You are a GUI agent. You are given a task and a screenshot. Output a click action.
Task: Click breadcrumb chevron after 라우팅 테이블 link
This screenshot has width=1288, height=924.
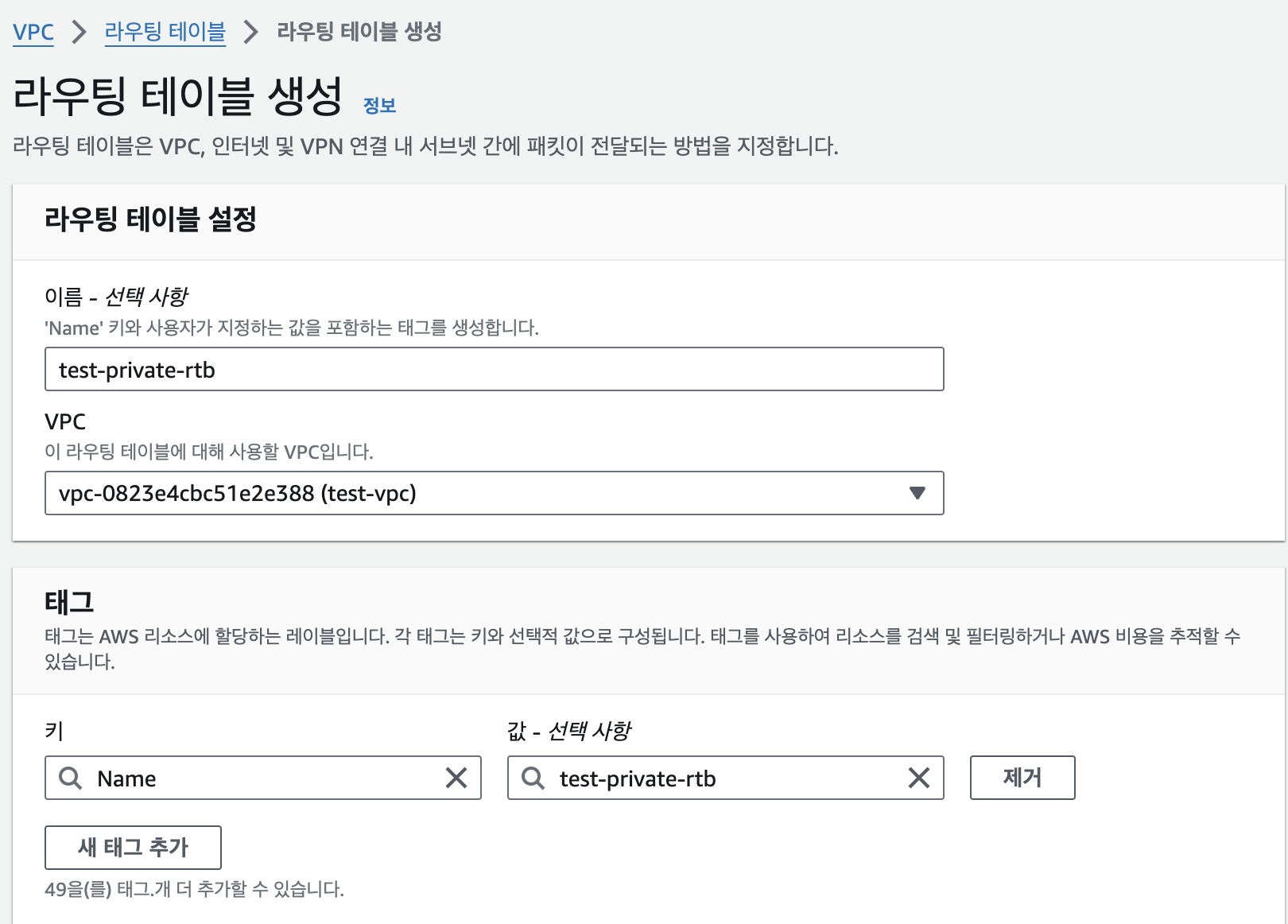click(x=251, y=32)
